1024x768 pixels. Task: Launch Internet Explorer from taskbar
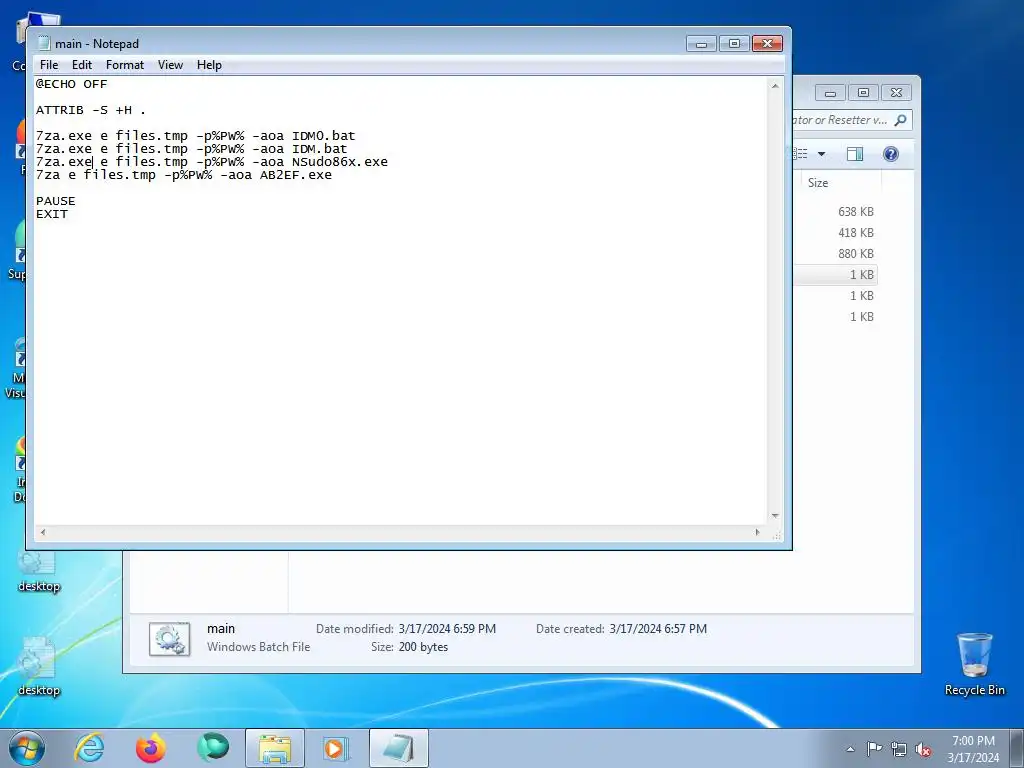(89, 748)
